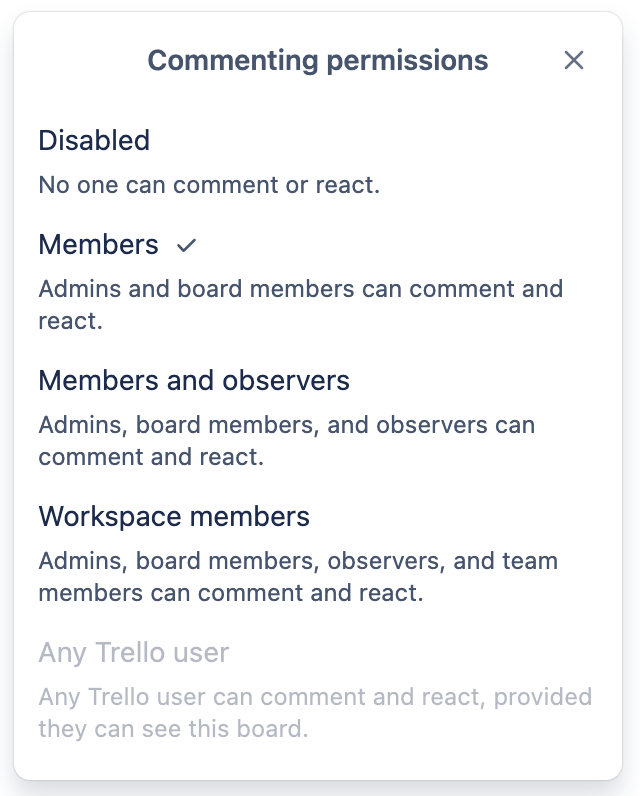640x796 pixels.
Task: Click 'No one can comment or react' description
Action: tap(209, 185)
